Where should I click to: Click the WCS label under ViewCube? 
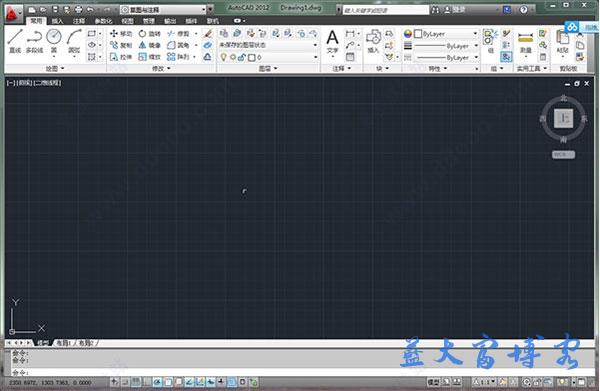pos(563,155)
